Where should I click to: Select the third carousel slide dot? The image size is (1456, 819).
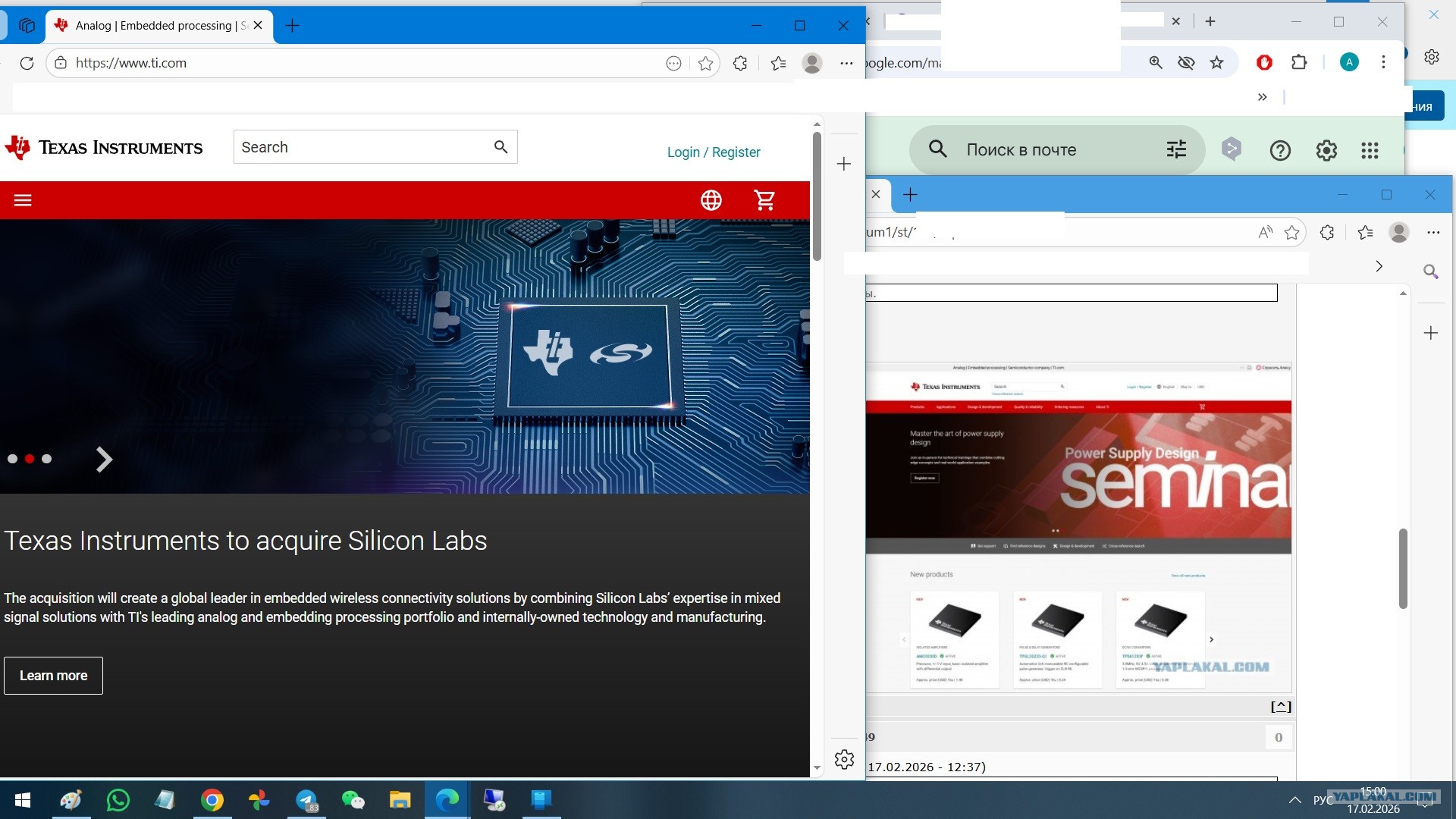tap(47, 459)
